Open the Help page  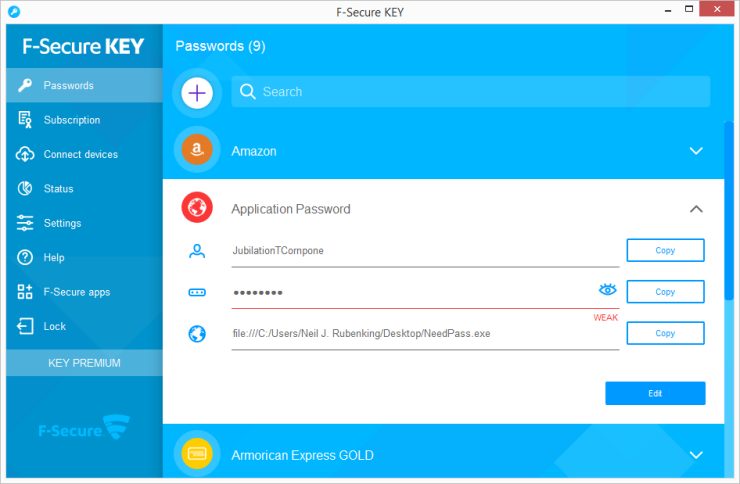click(x=84, y=257)
